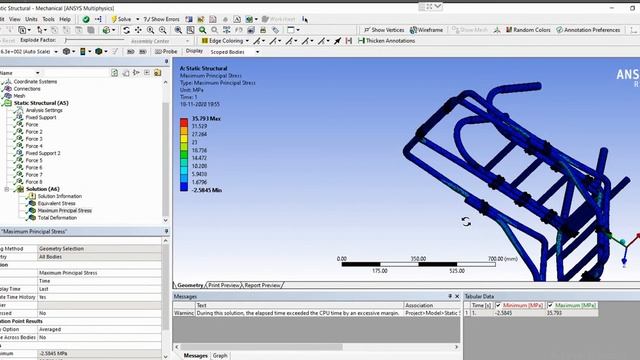Toggle Show Vertices option
Screen dimensions: 640x360
click(384, 30)
